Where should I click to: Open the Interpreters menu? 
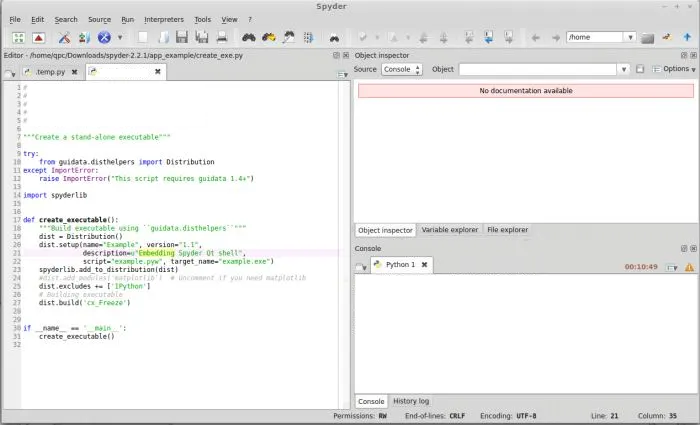point(164,20)
